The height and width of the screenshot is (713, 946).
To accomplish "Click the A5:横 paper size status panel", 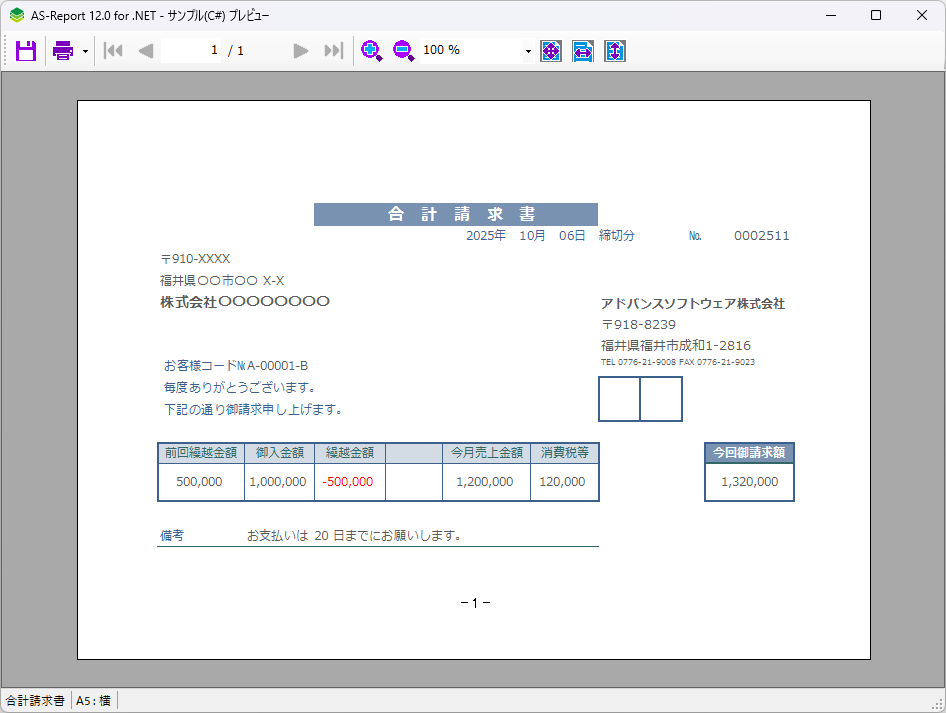I will pyautogui.click(x=94, y=701).
